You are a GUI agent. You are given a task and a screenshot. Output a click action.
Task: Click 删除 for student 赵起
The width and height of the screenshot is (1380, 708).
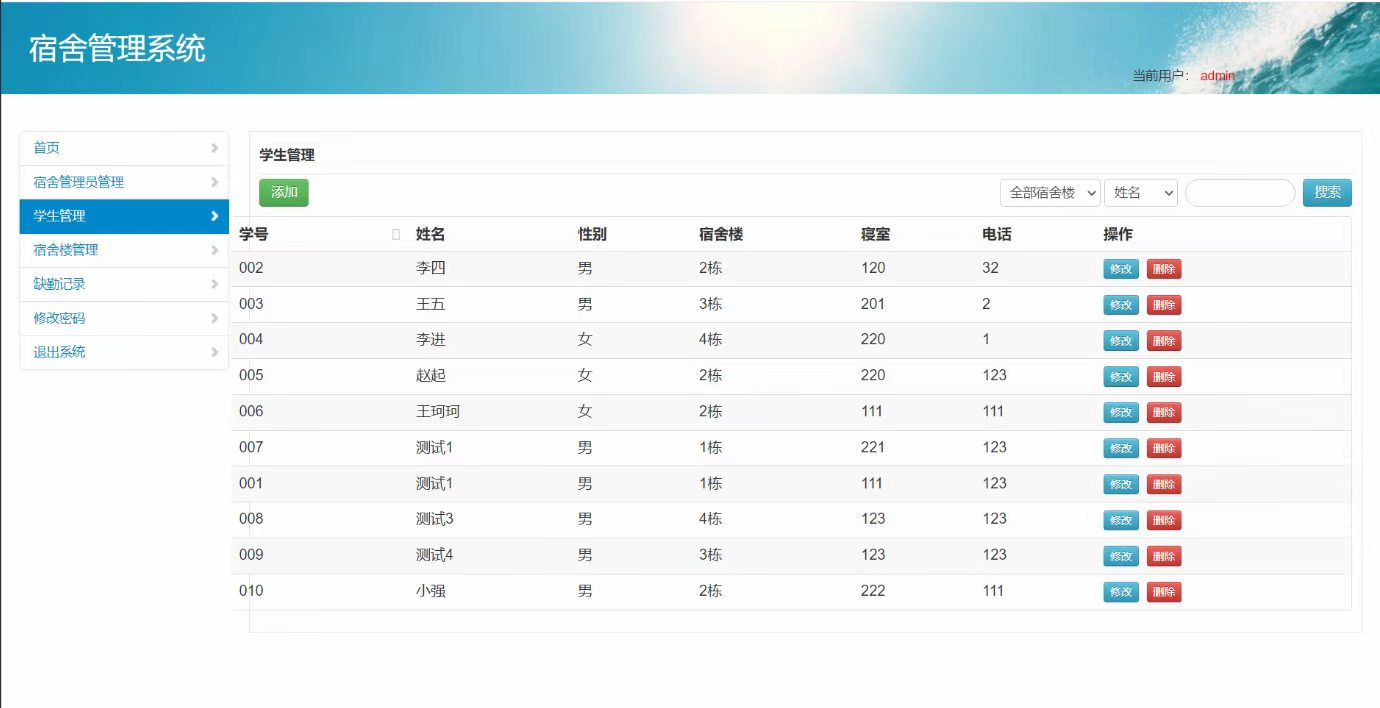tap(1163, 377)
